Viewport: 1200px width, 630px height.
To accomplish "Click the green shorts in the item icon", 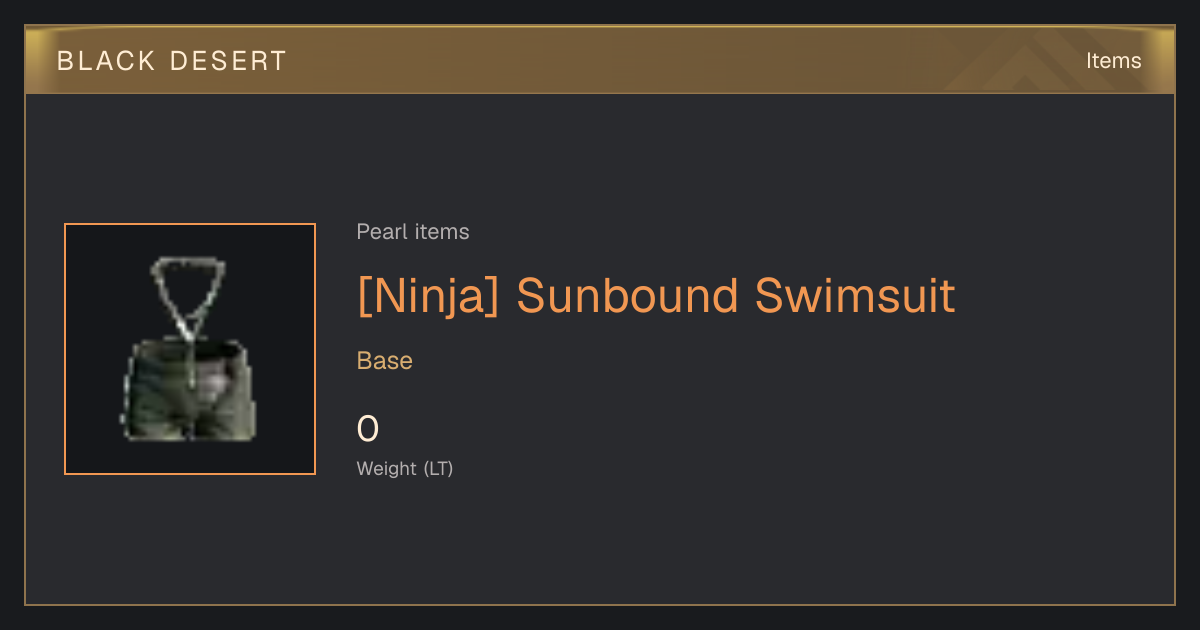I will pyautogui.click(x=189, y=390).
